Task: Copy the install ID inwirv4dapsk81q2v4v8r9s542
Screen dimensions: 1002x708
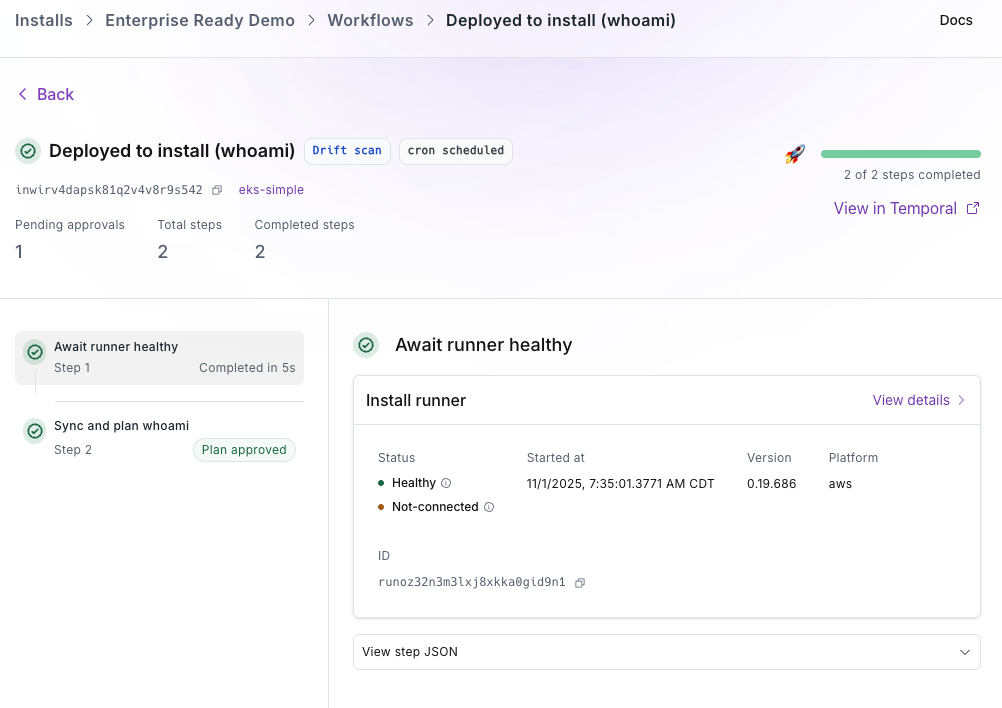Action: pyautogui.click(x=216, y=188)
